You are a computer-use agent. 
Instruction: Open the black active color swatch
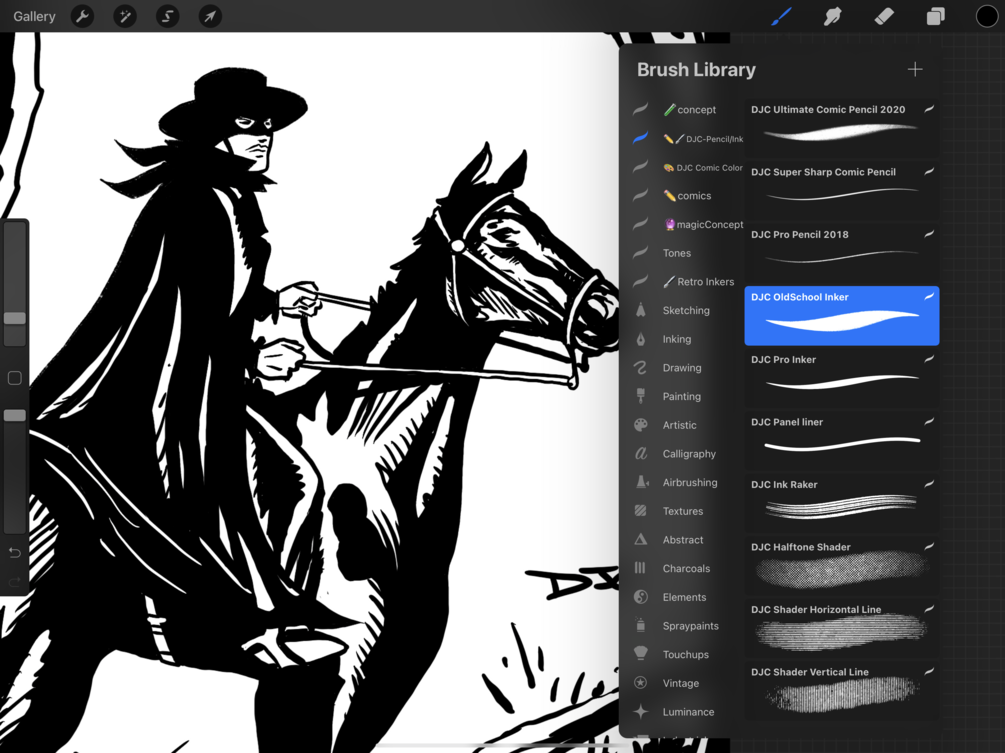click(x=986, y=16)
